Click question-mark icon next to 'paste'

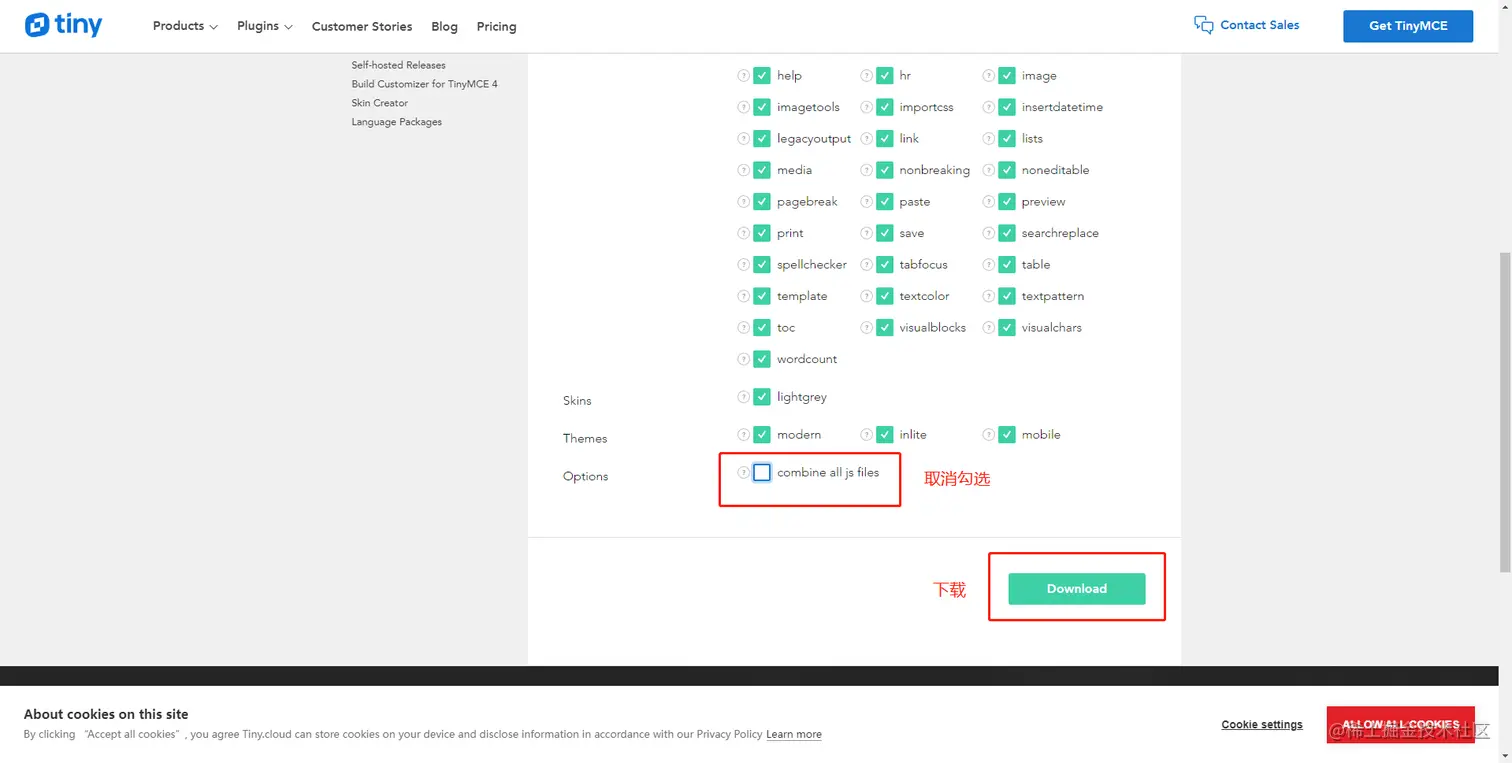[866, 201]
